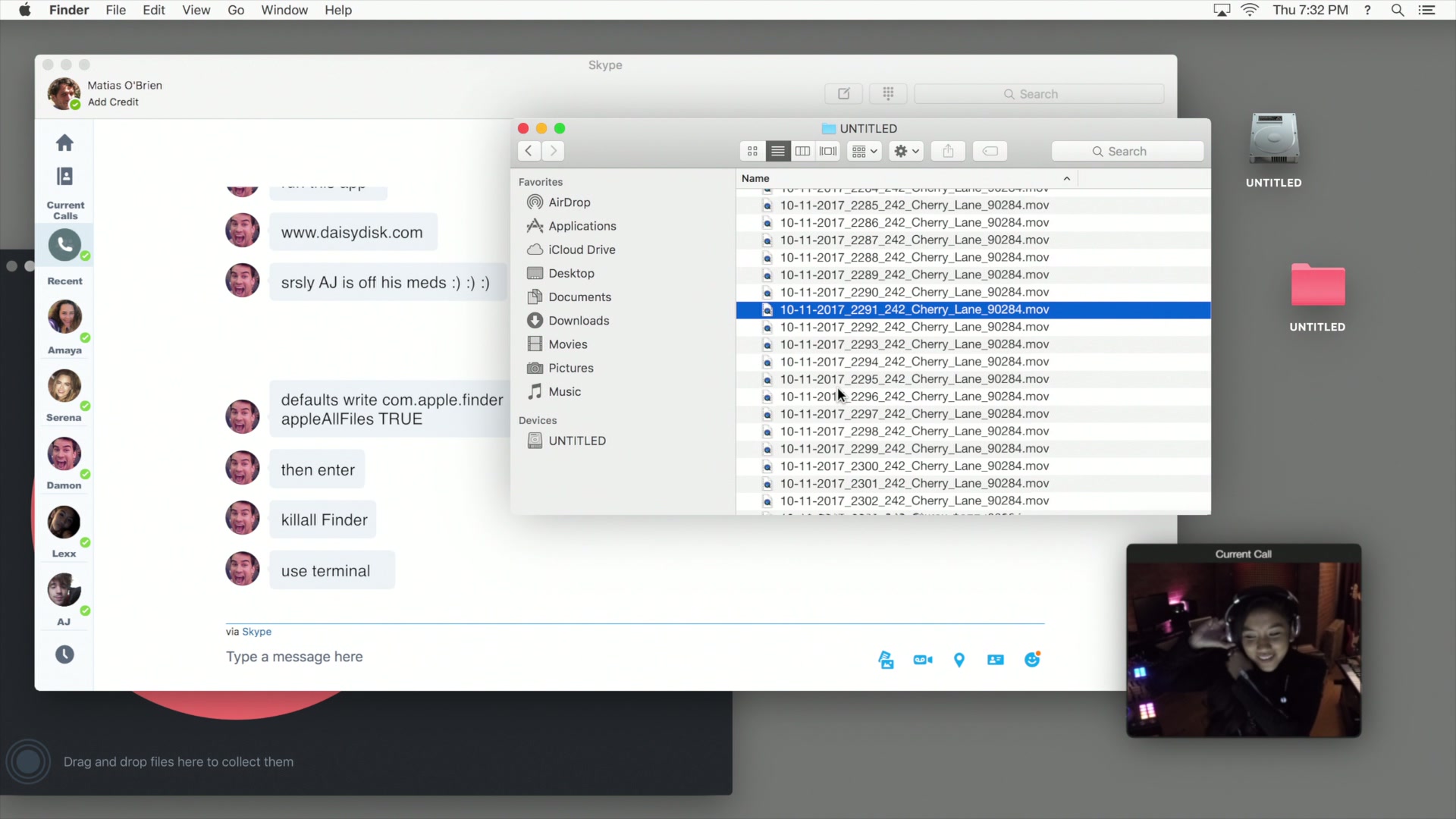
Task: Open recent history clock icon
Action: click(64, 654)
